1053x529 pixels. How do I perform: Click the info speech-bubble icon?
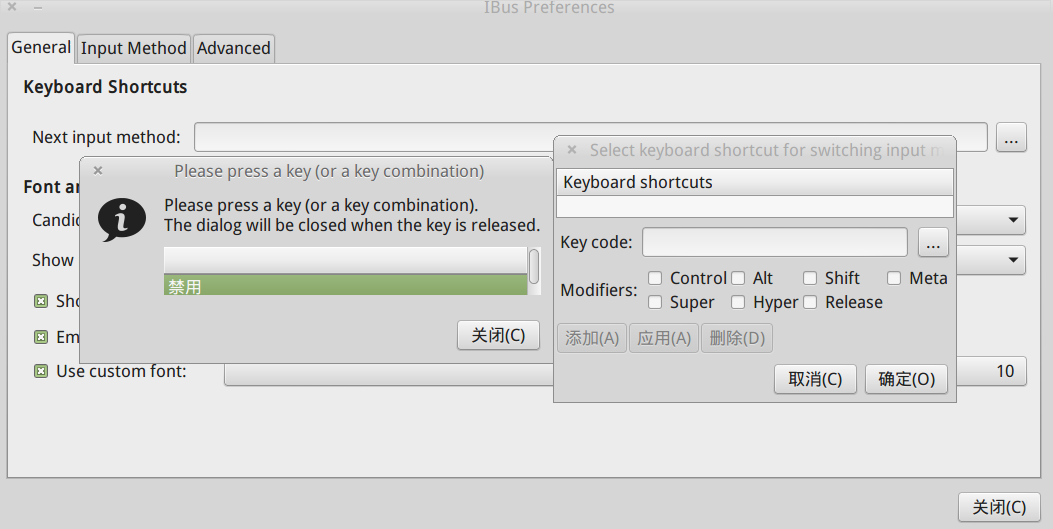point(122,220)
